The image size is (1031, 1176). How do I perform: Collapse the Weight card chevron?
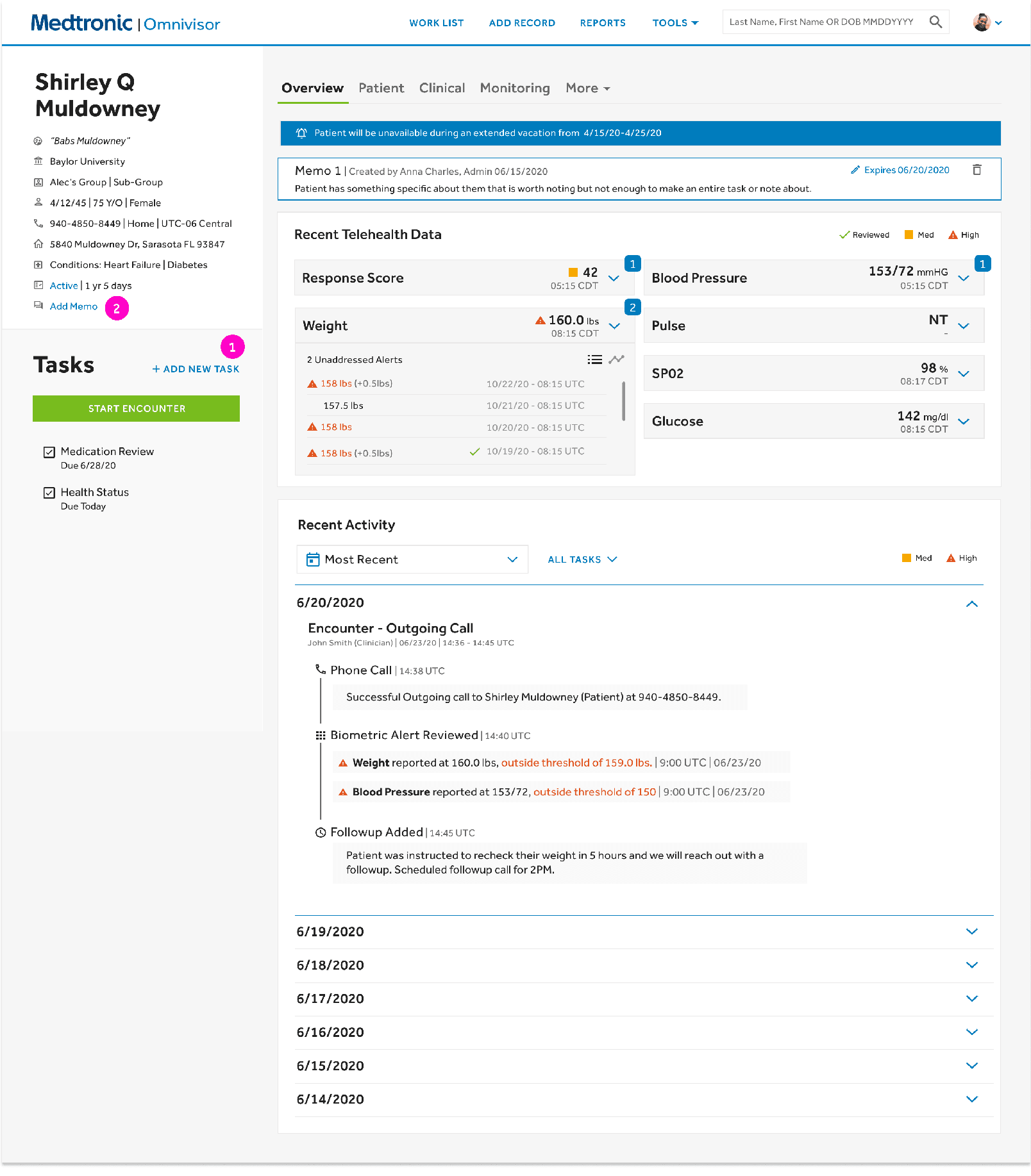click(614, 326)
